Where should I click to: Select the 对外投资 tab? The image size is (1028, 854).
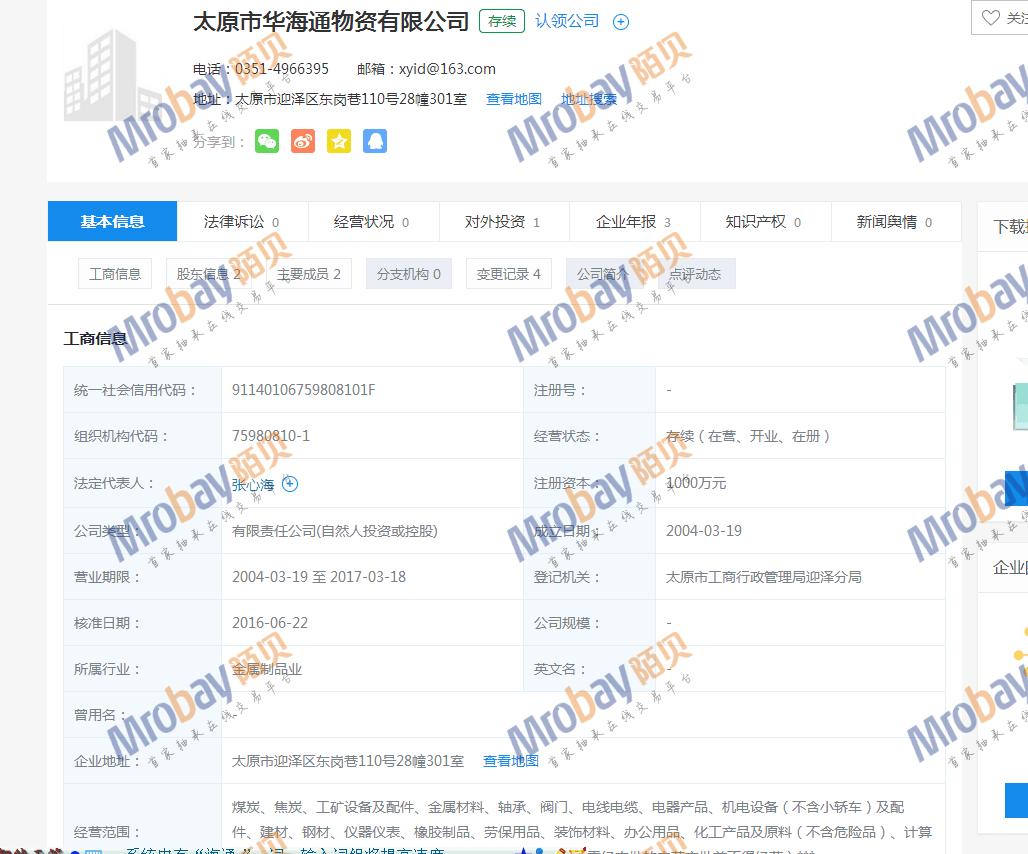[502, 222]
